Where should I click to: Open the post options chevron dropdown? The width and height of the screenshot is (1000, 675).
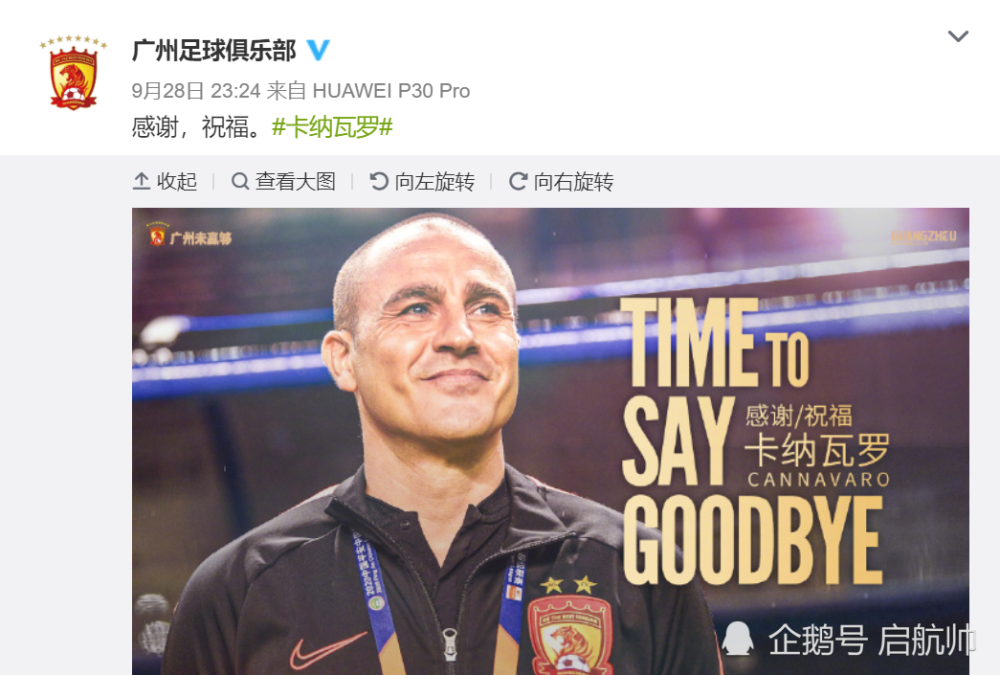958,36
